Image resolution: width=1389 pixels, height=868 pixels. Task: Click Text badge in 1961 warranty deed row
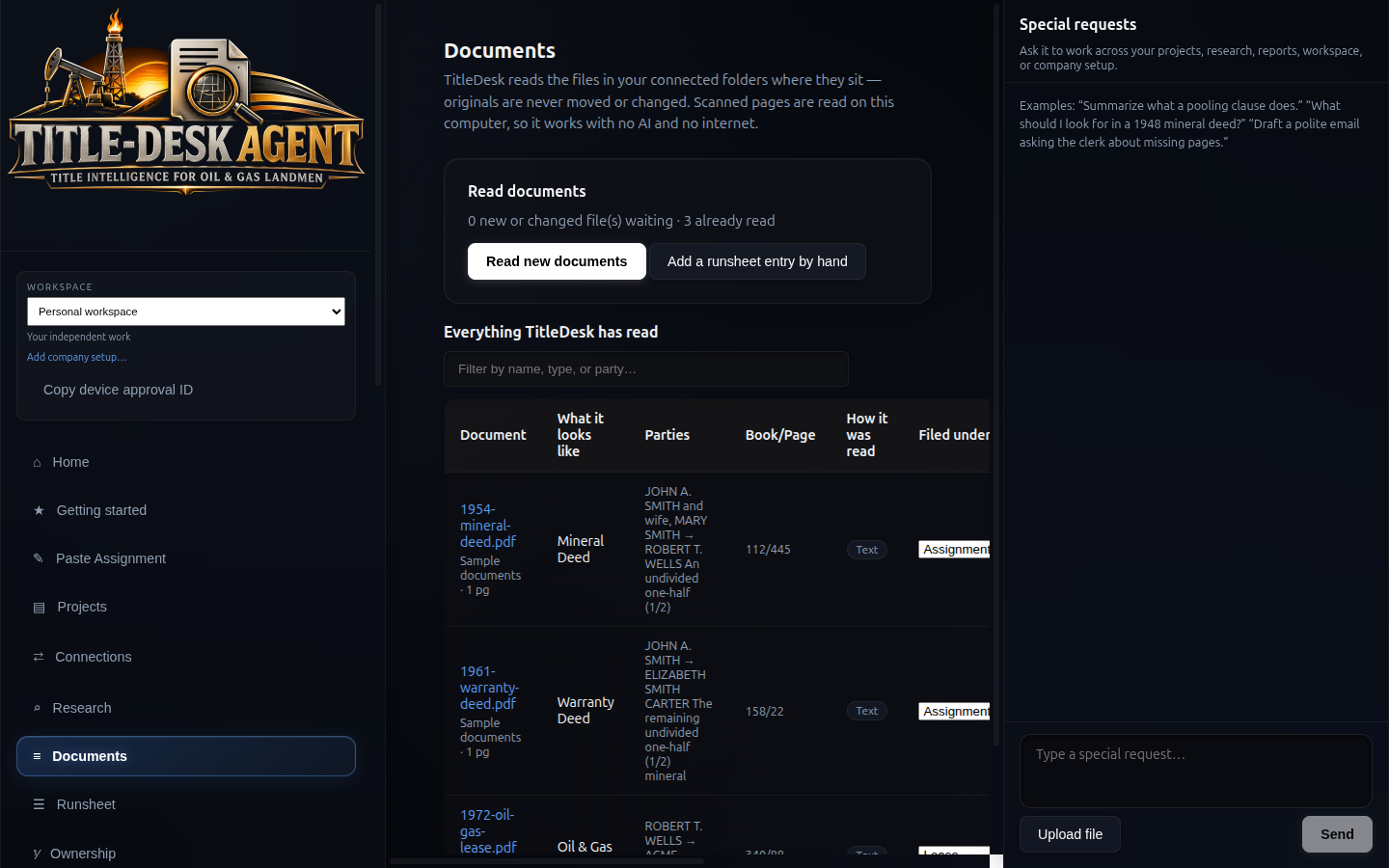[867, 711]
